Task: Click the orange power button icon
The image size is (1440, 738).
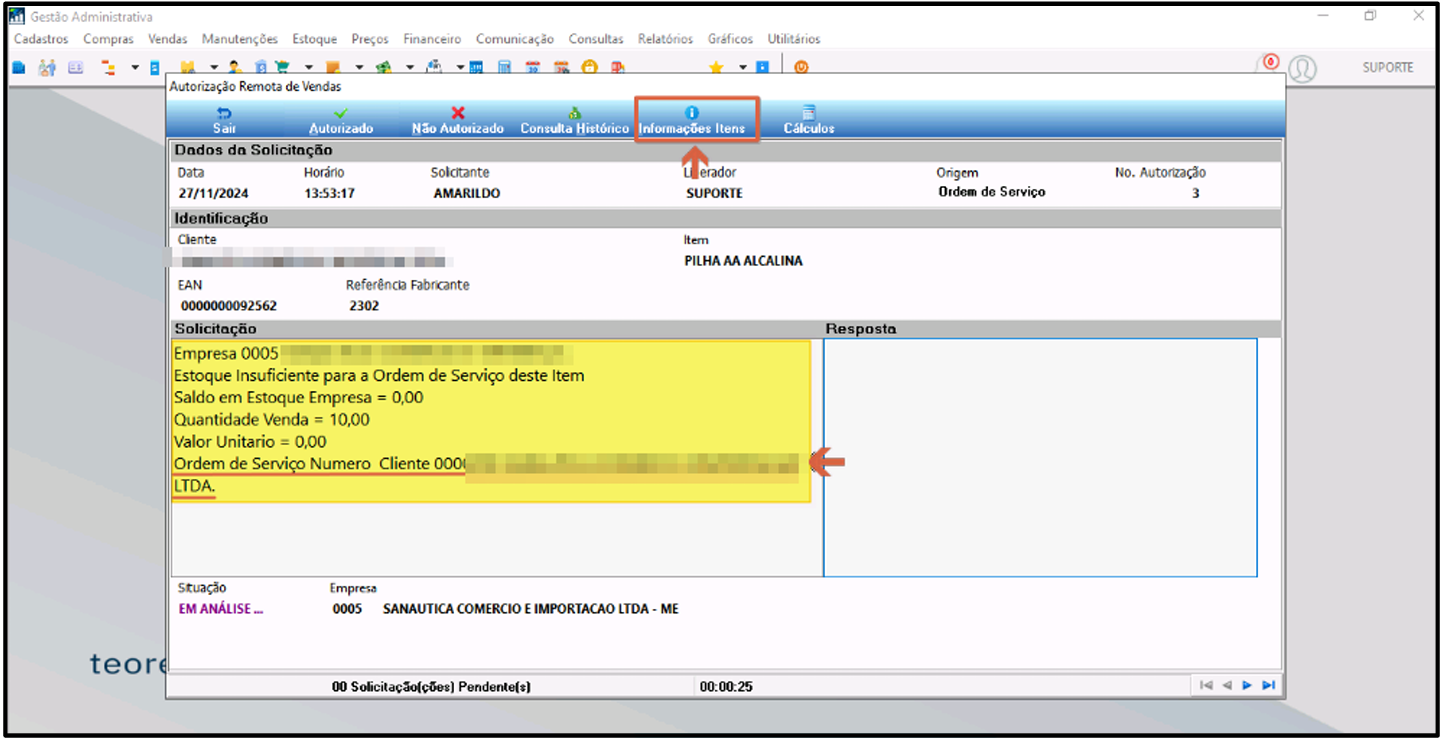Action: coord(801,68)
